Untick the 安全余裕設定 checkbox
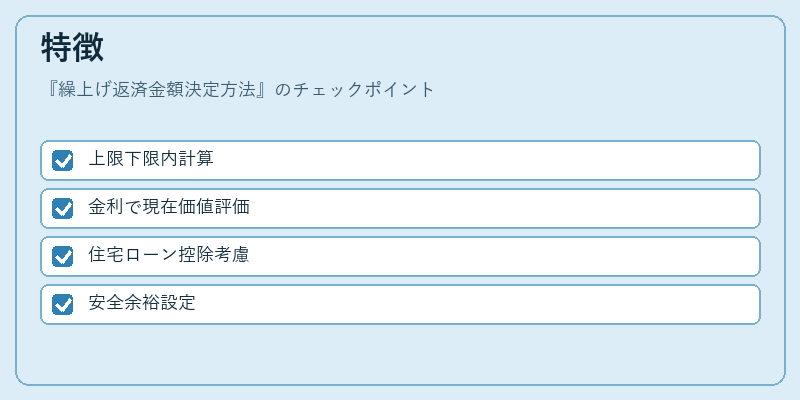 click(x=62, y=305)
